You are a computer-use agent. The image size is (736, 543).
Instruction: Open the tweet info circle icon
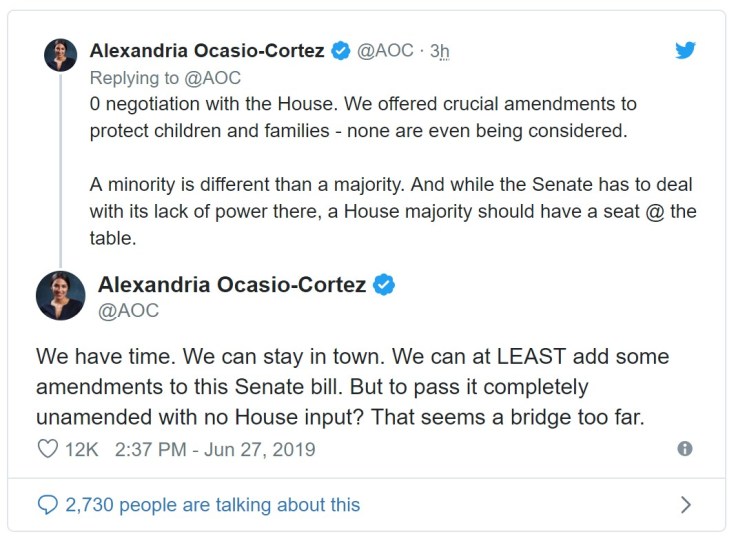tap(685, 449)
